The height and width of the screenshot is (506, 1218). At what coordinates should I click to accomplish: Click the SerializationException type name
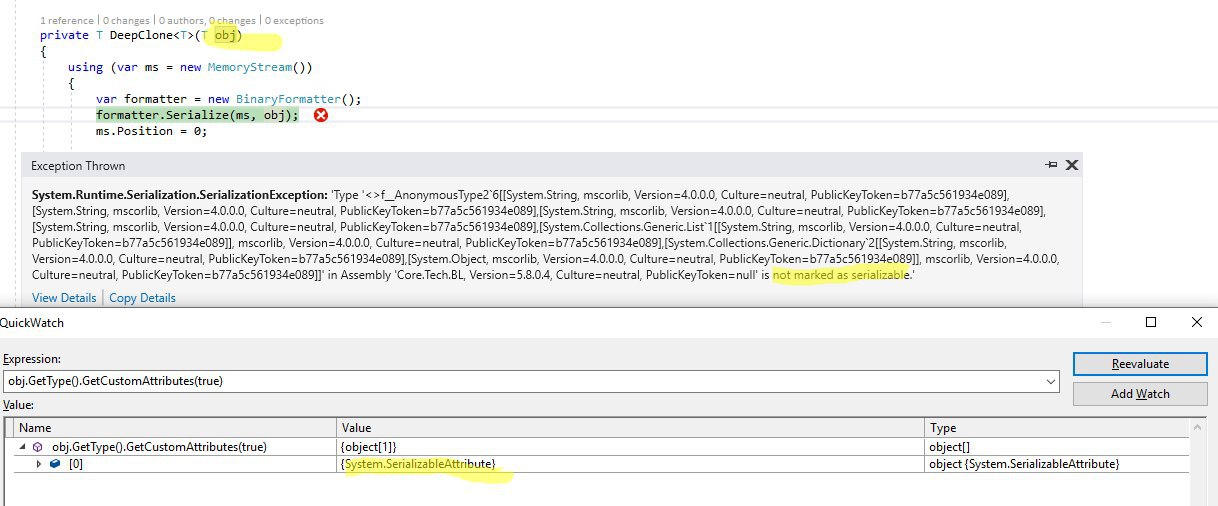click(x=180, y=194)
